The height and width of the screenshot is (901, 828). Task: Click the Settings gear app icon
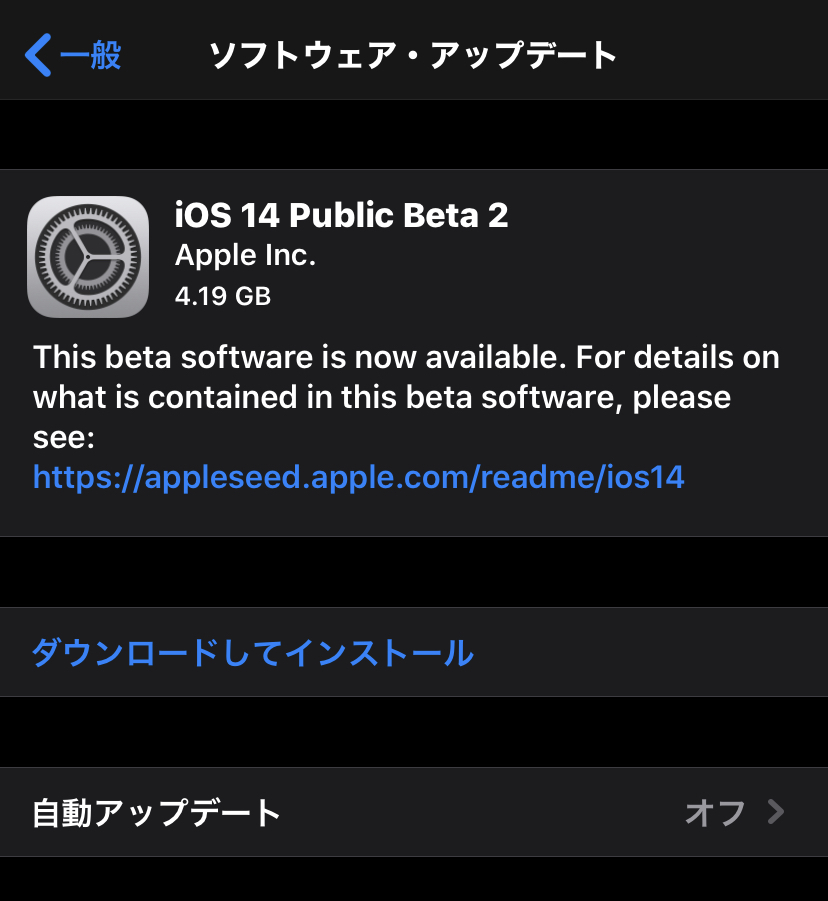point(88,257)
